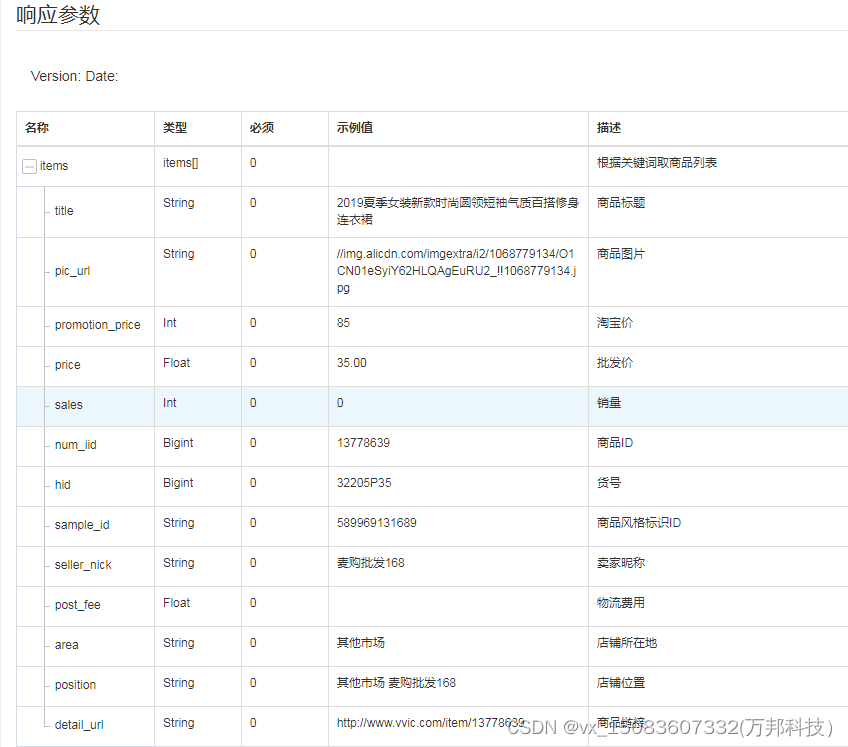This screenshot has height=747, width=848.
Task: Click the description 商品标题
Action: [621, 203]
